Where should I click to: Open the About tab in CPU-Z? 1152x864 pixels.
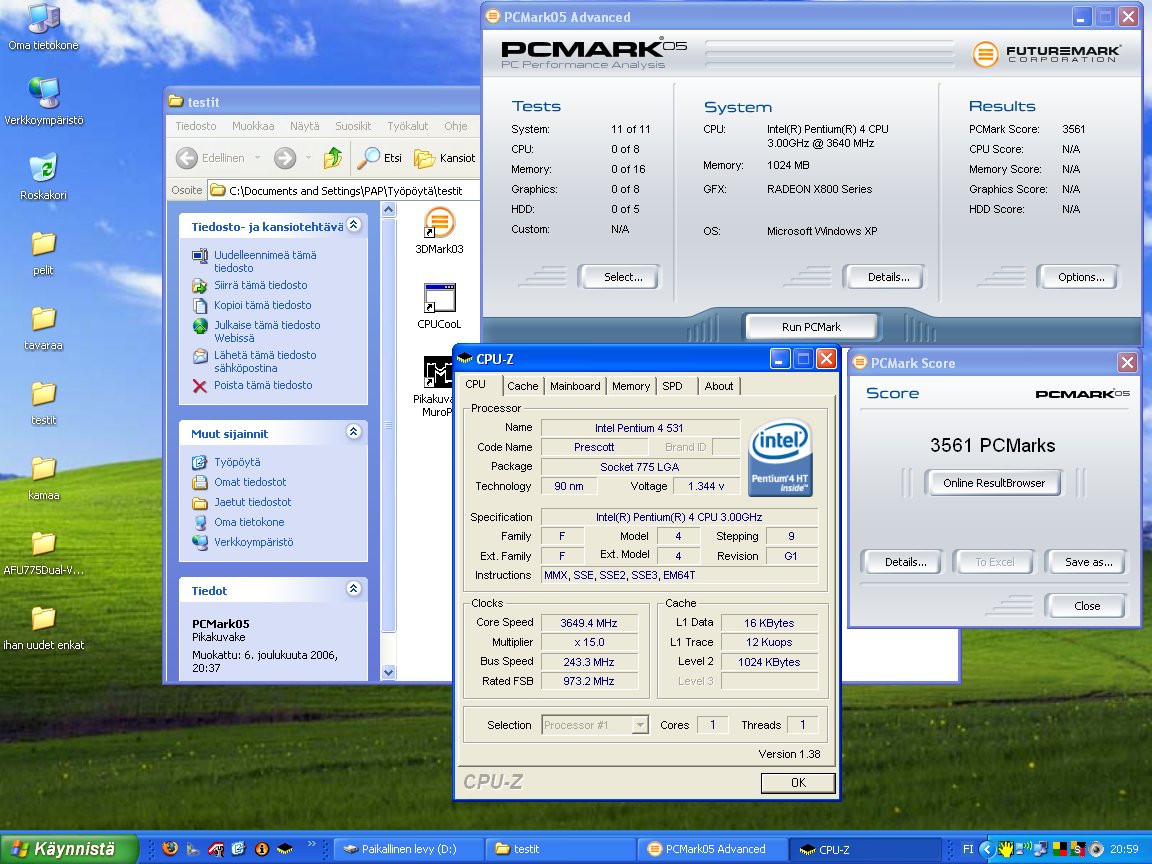point(719,386)
